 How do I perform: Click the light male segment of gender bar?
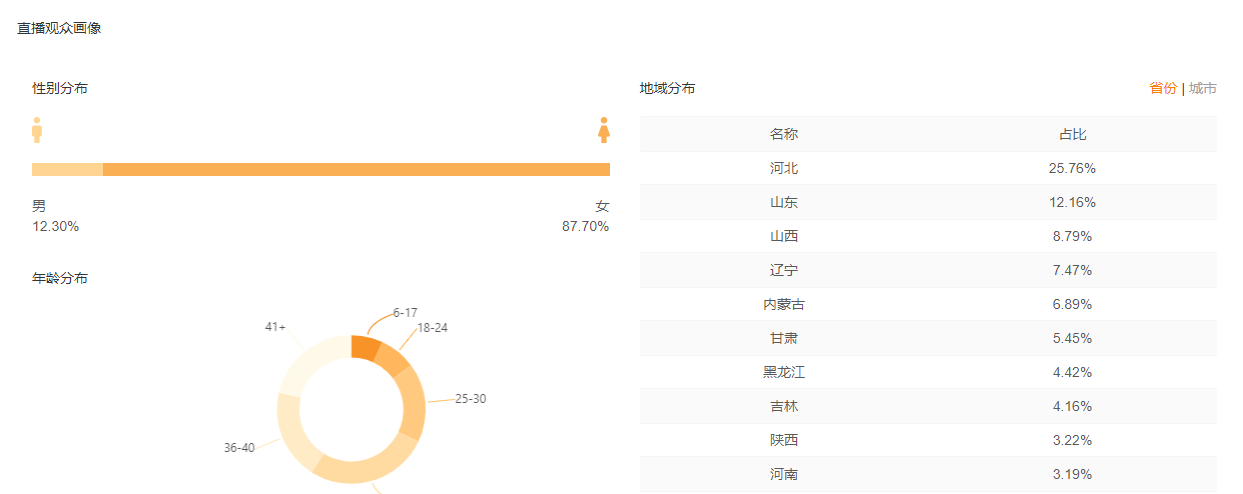[67, 169]
